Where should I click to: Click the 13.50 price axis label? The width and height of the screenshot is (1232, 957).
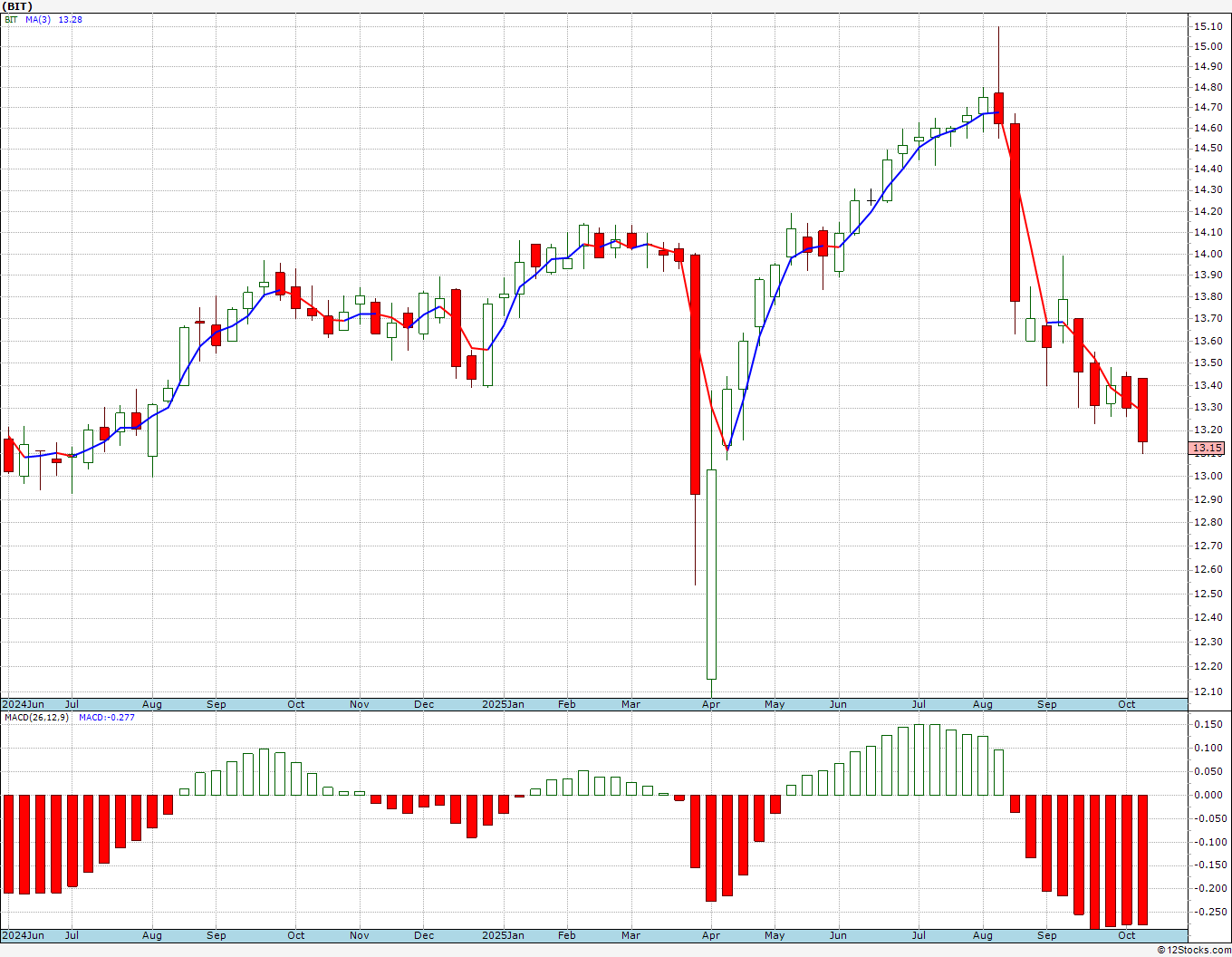[x=1207, y=362]
